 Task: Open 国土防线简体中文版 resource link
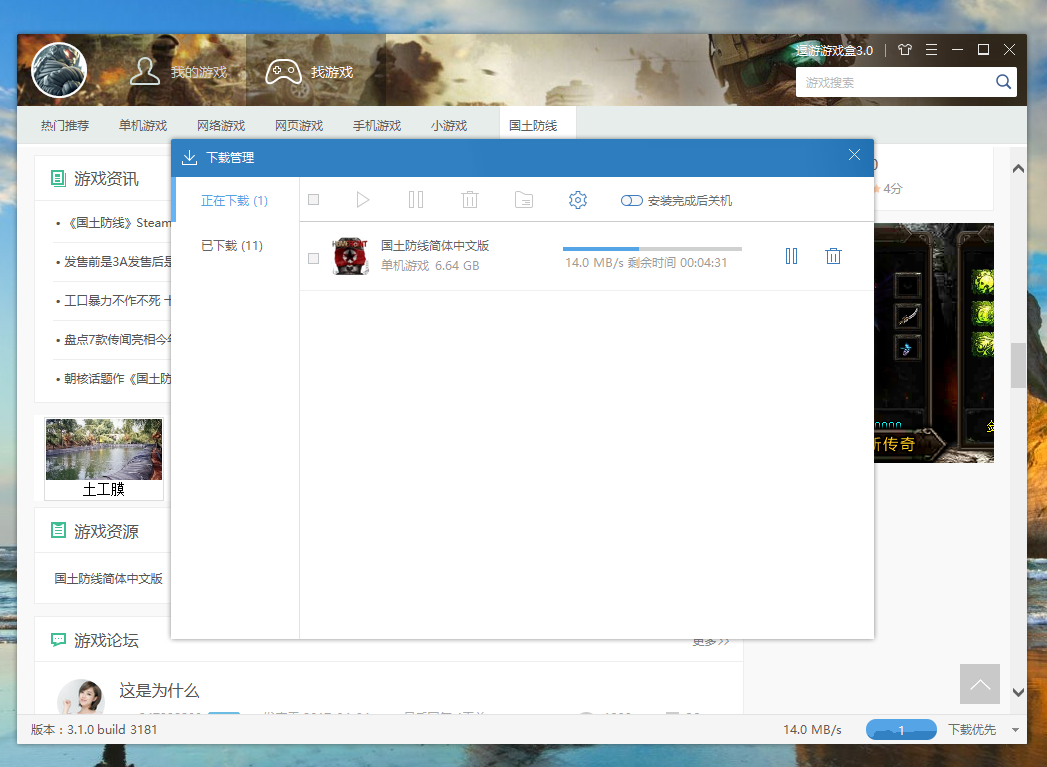tap(109, 579)
